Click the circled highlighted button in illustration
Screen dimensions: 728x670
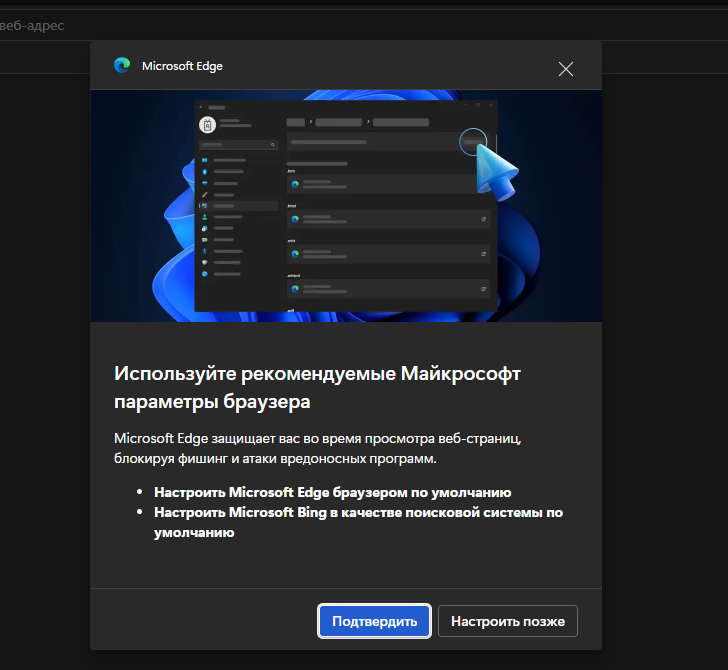pos(472,142)
